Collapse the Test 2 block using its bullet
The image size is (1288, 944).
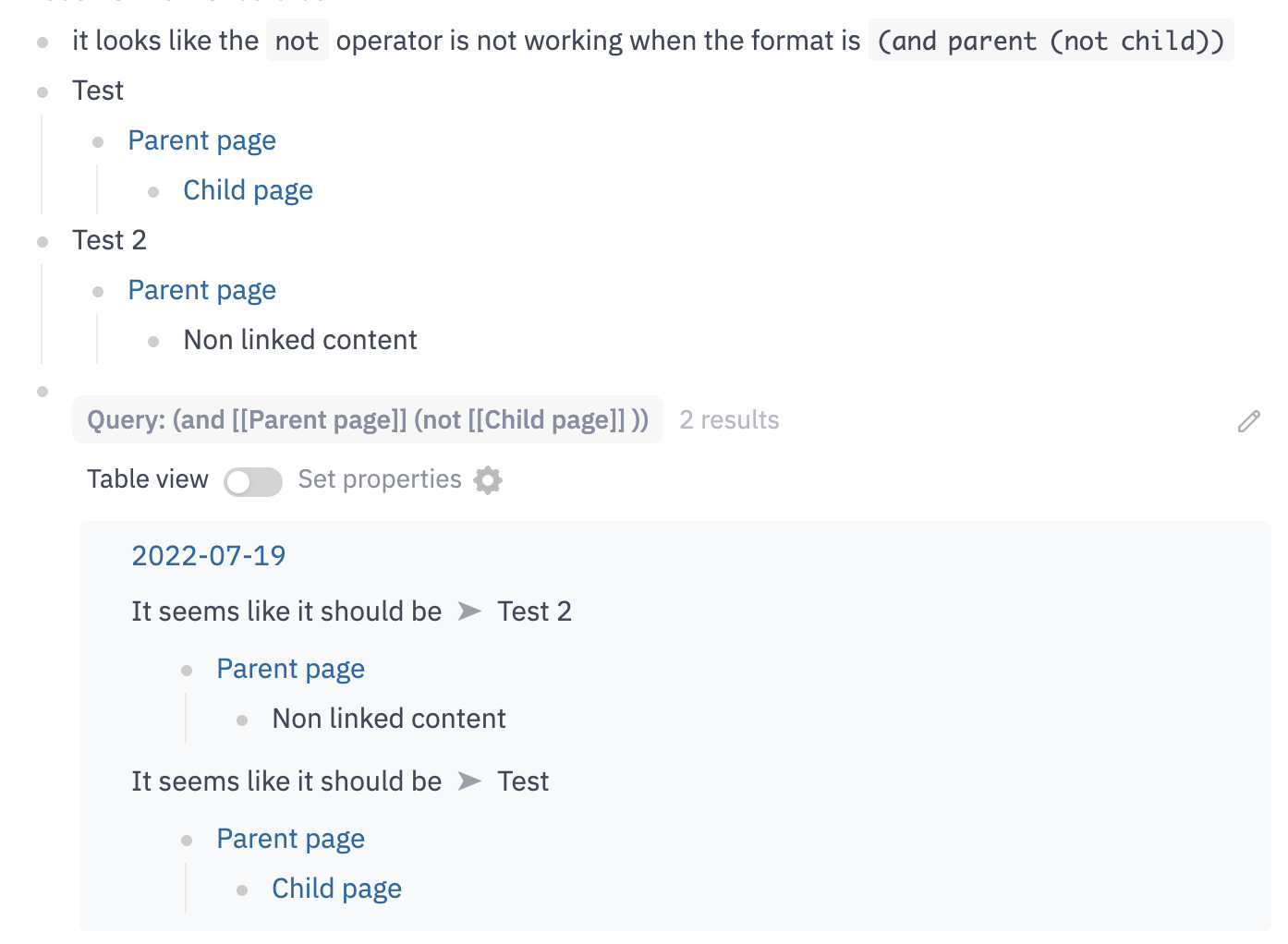coord(43,241)
